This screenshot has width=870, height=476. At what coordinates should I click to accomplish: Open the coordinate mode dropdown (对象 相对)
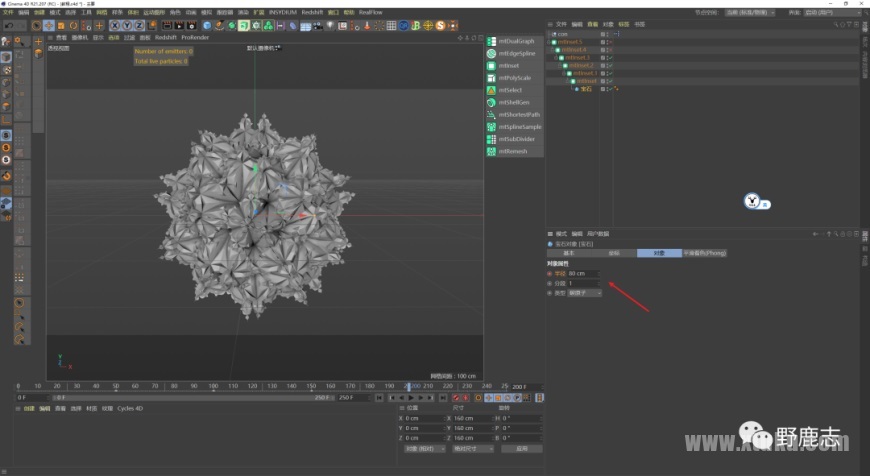(x=424, y=448)
